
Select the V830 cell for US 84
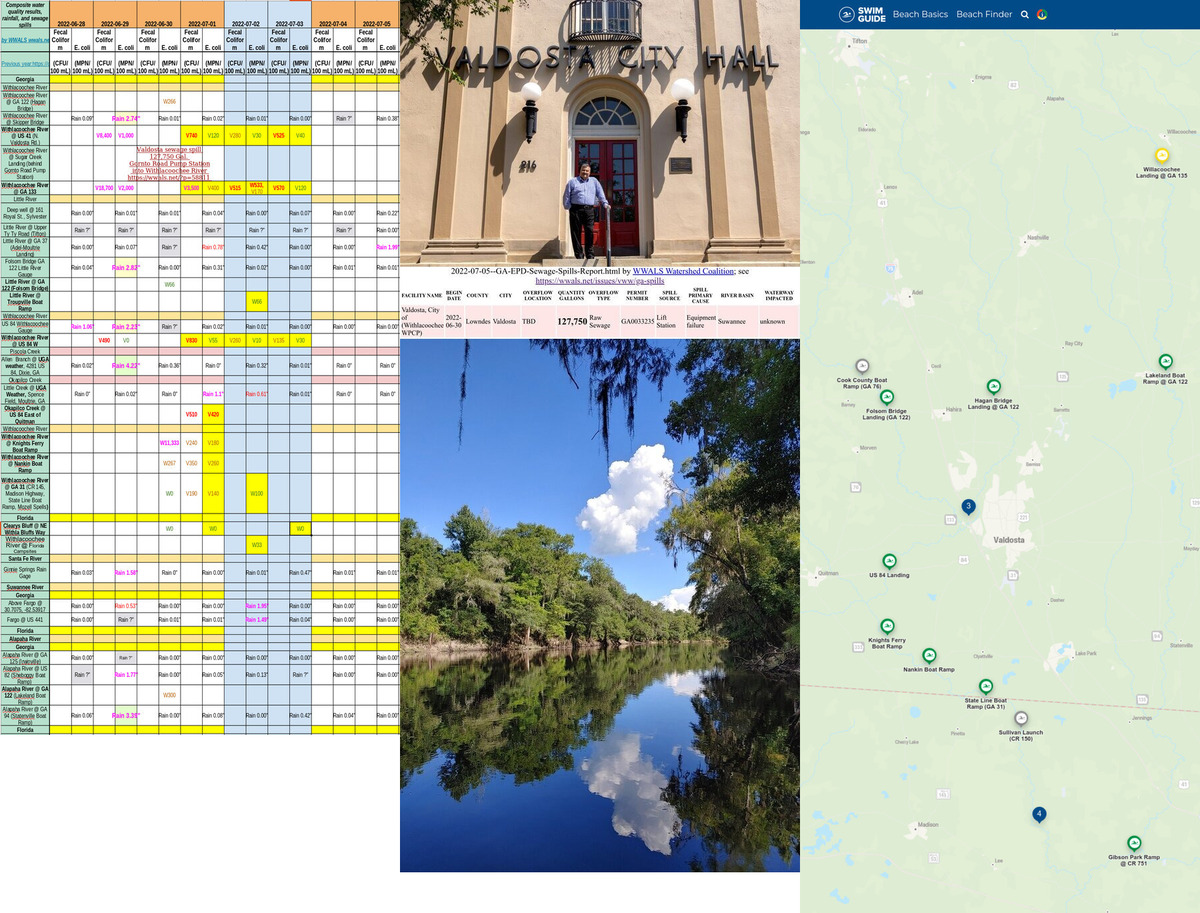[x=190, y=341]
